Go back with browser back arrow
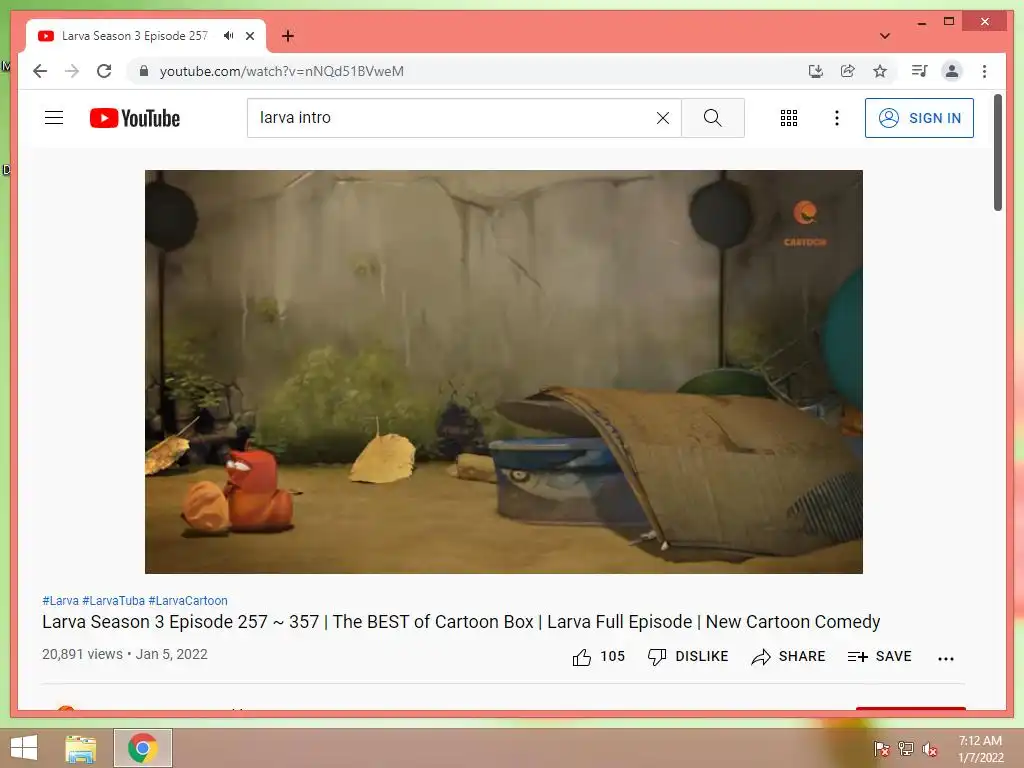Image resolution: width=1024 pixels, height=768 pixels. [x=40, y=71]
